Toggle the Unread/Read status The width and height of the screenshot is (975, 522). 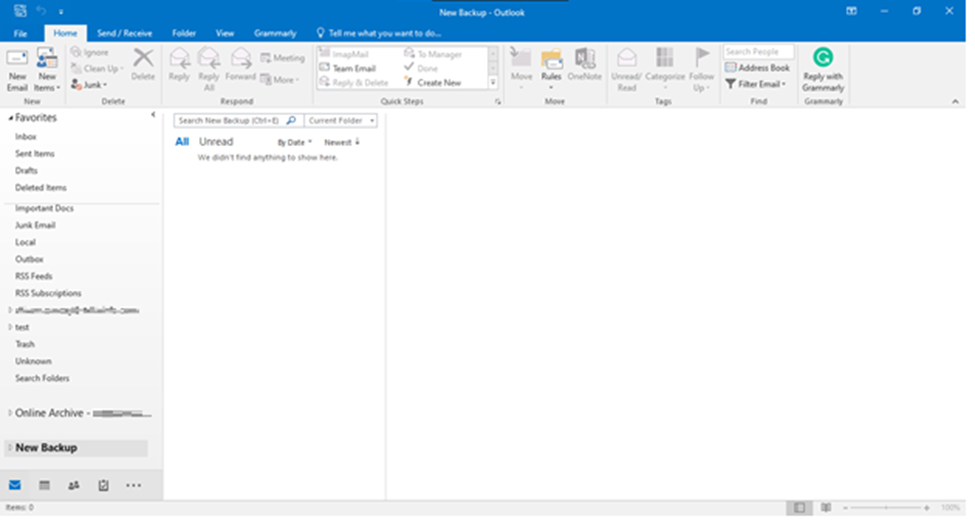point(626,70)
